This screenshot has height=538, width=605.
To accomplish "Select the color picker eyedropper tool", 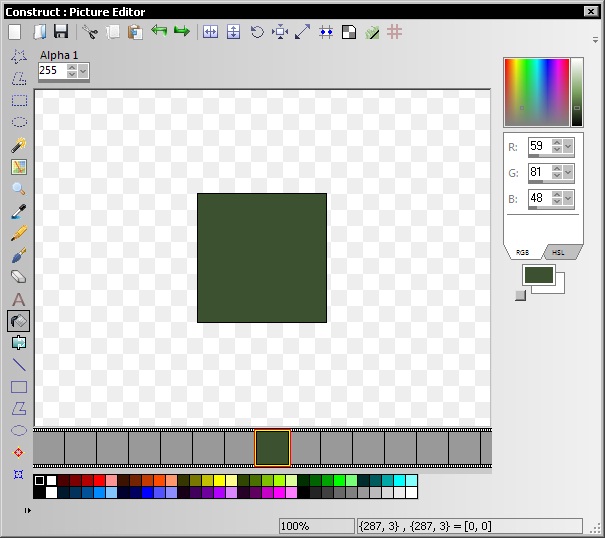I will click(19, 211).
